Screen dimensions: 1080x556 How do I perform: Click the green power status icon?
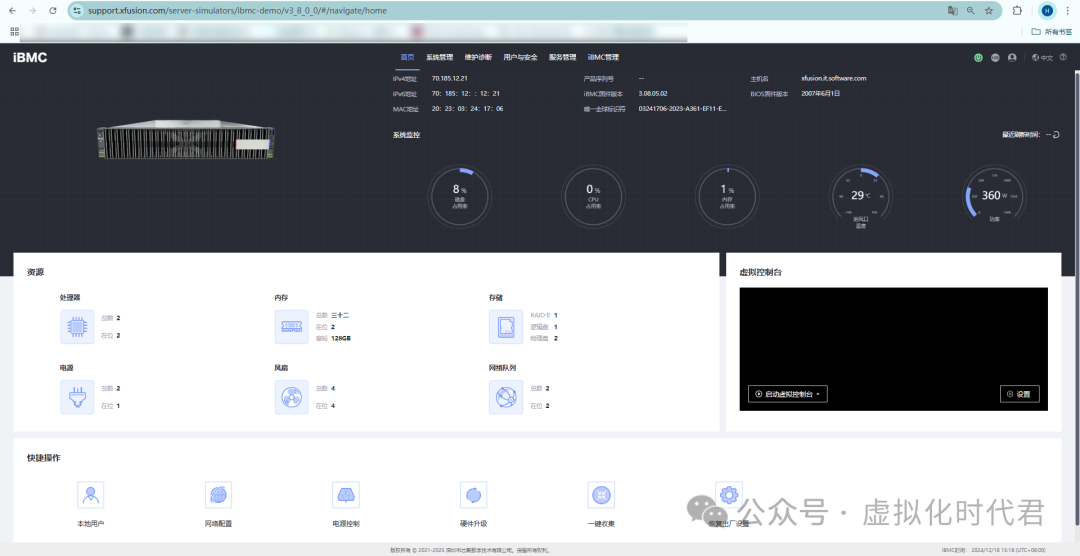pyautogui.click(x=978, y=58)
